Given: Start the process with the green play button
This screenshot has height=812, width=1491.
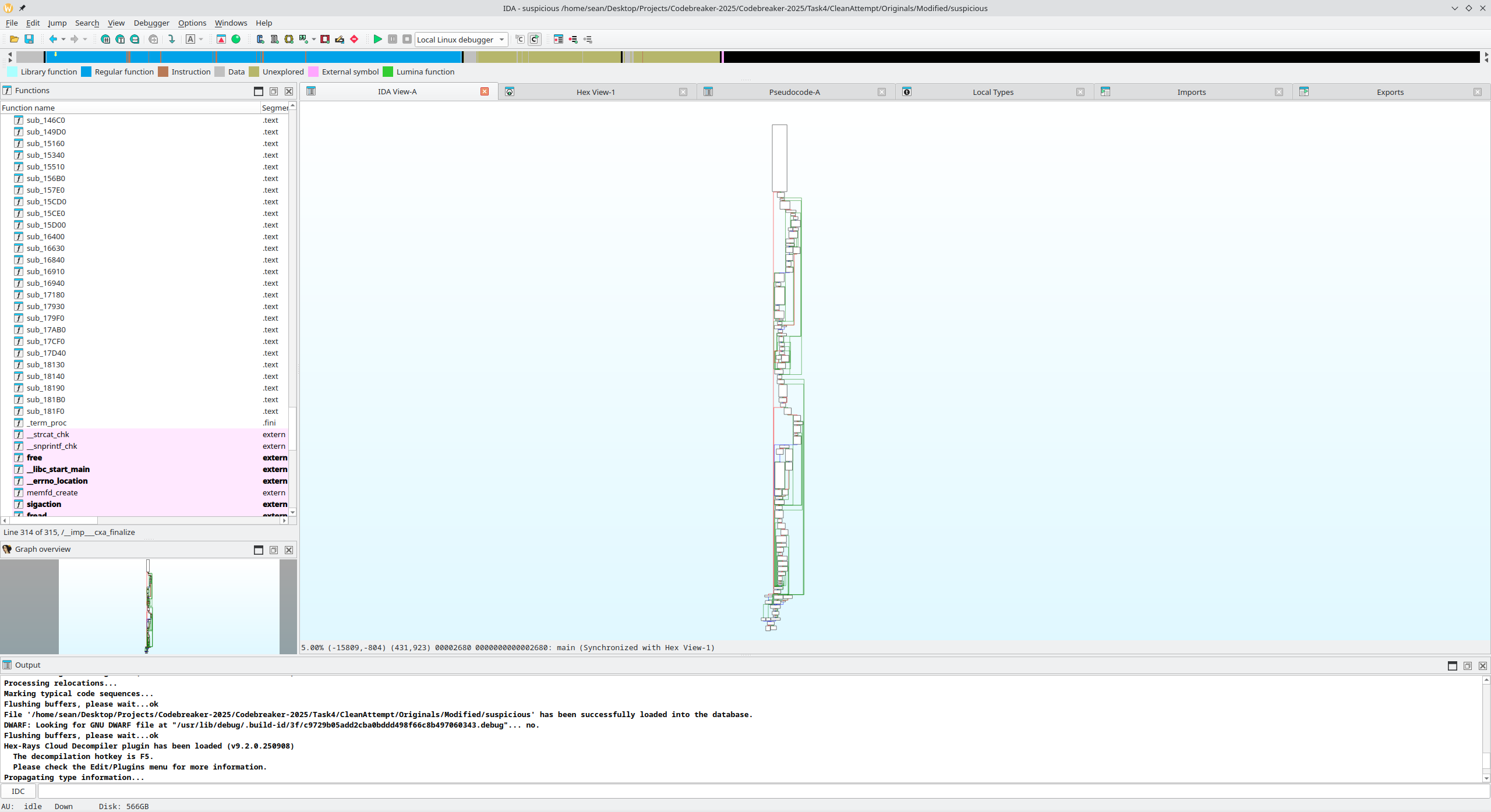Looking at the screenshot, I should pyautogui.click(x=377, y=39).
